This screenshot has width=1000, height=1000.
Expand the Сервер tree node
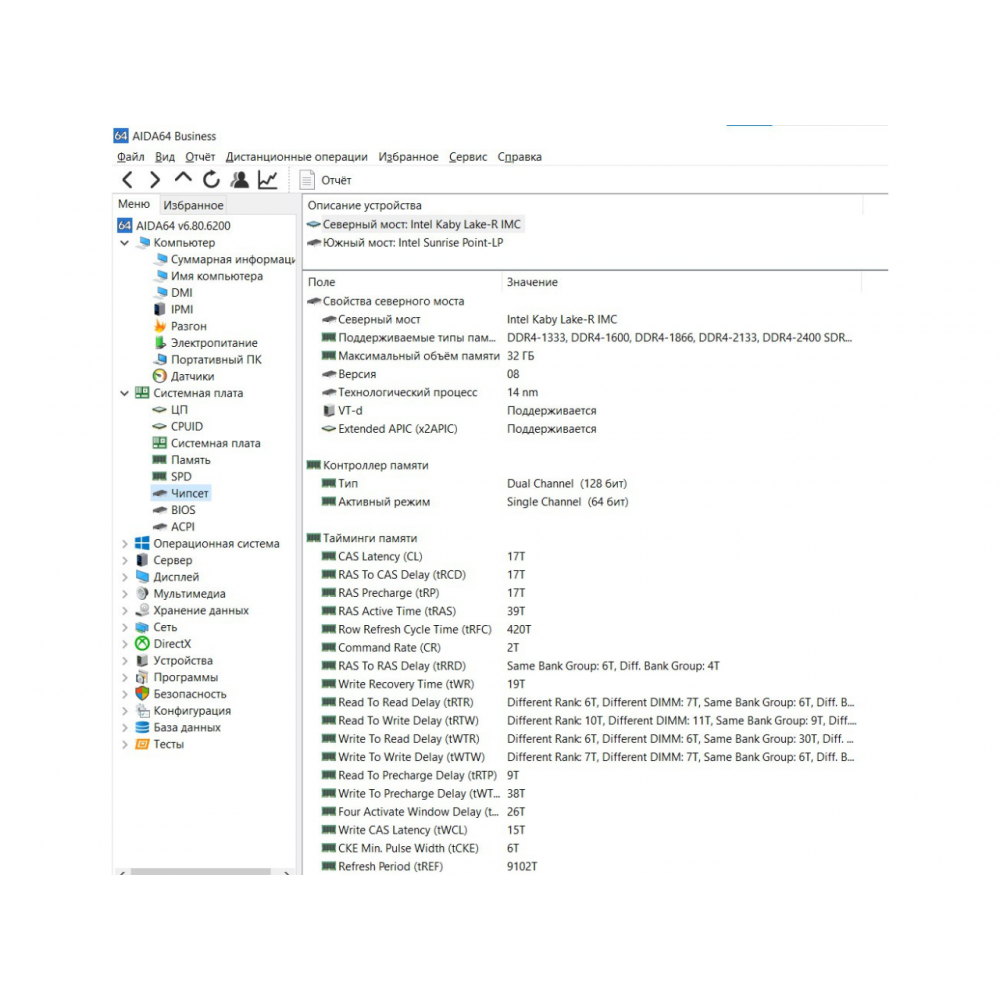point(124,561)
